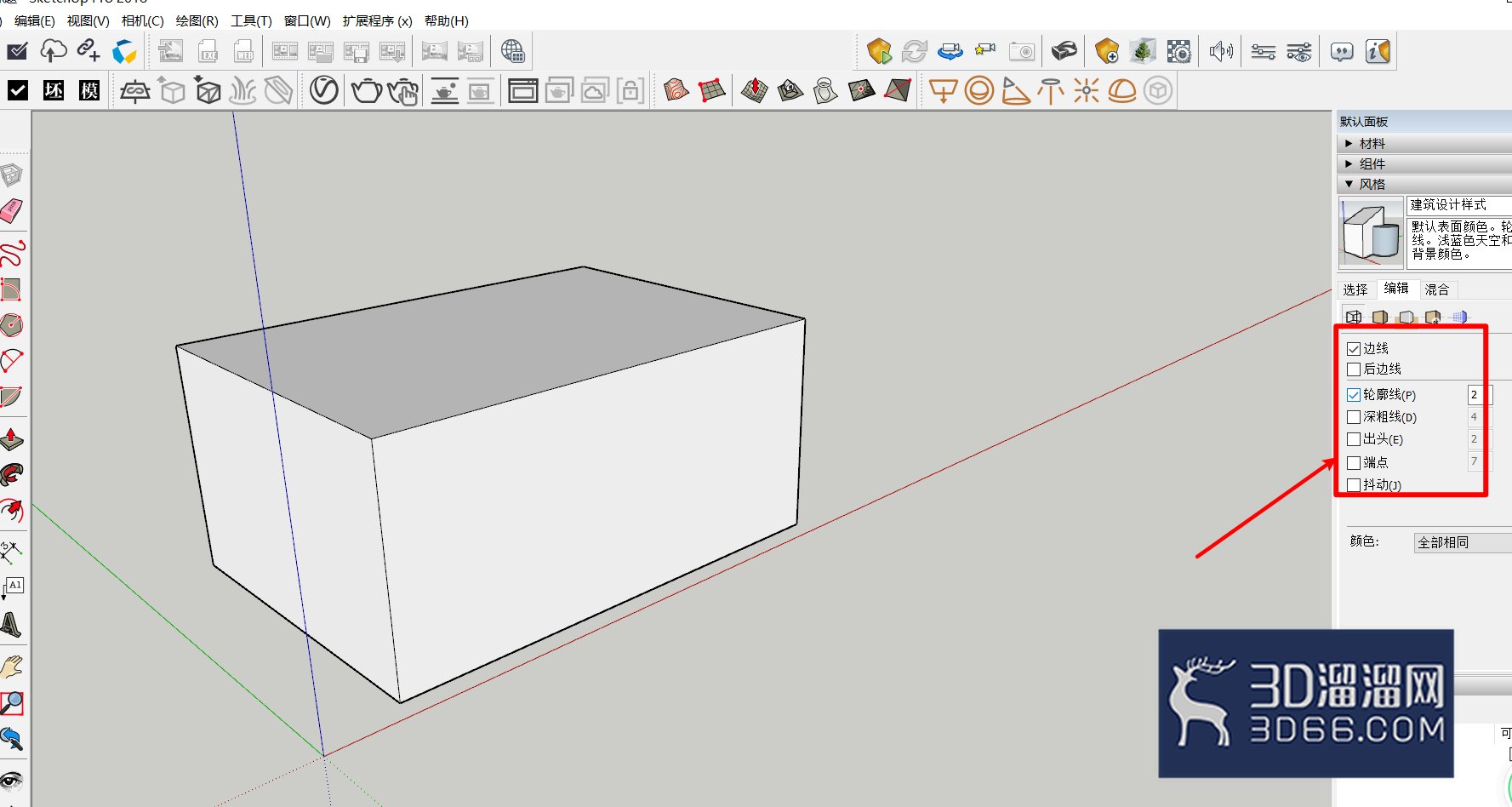Image resolution: width=1512 pixels, height=807 pixels.
Task: Toggle the 轮廓线(P) Profiles checkbox
Action: pyautogui.click(x=1354, y=395)
